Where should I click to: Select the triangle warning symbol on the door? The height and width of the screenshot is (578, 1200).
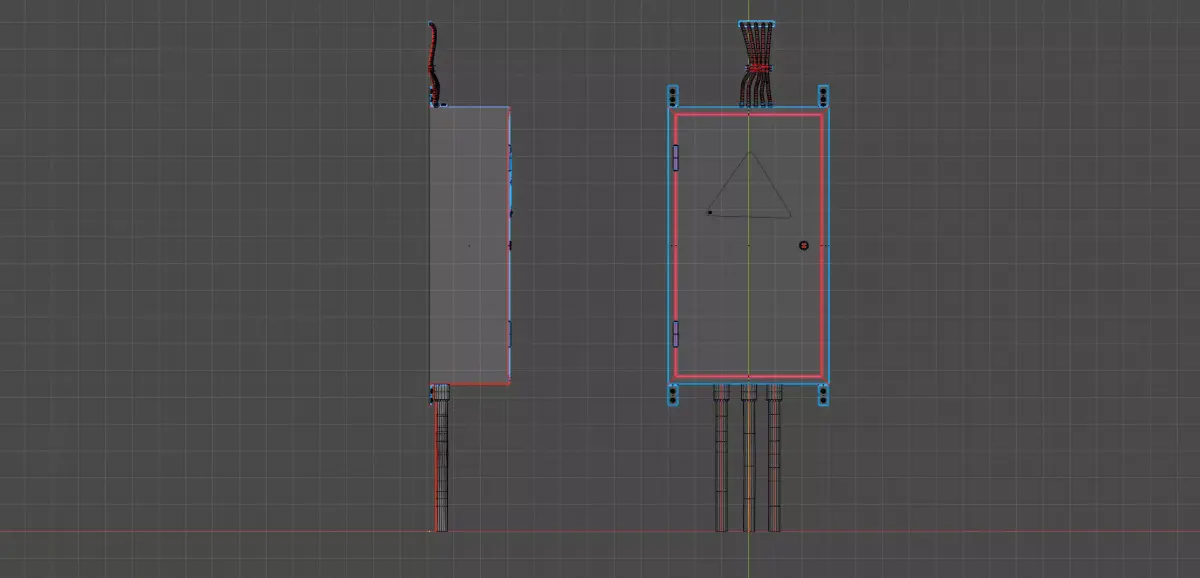coord(748,185)
